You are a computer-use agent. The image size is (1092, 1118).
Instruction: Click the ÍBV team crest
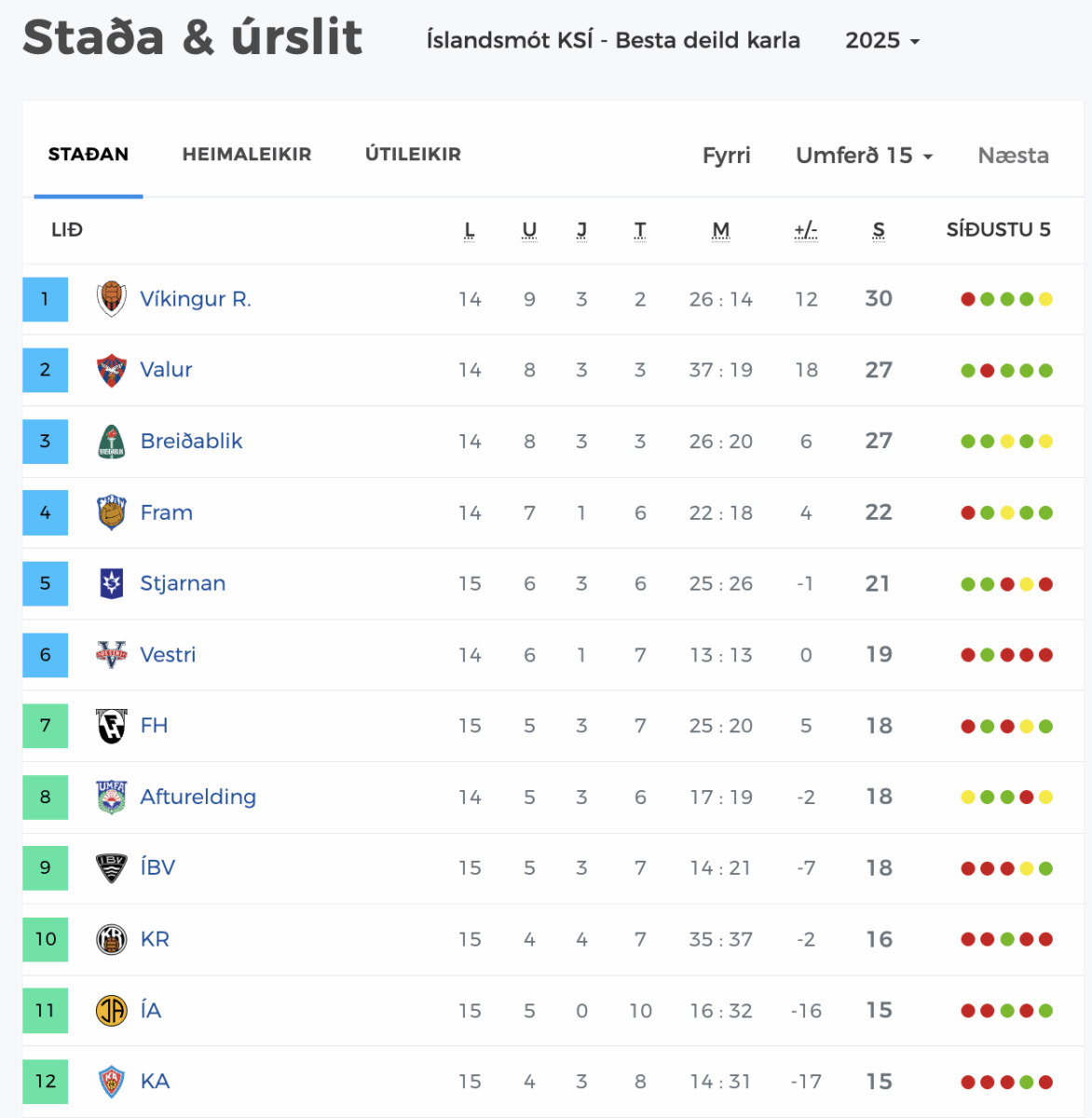tap(112, 868)
